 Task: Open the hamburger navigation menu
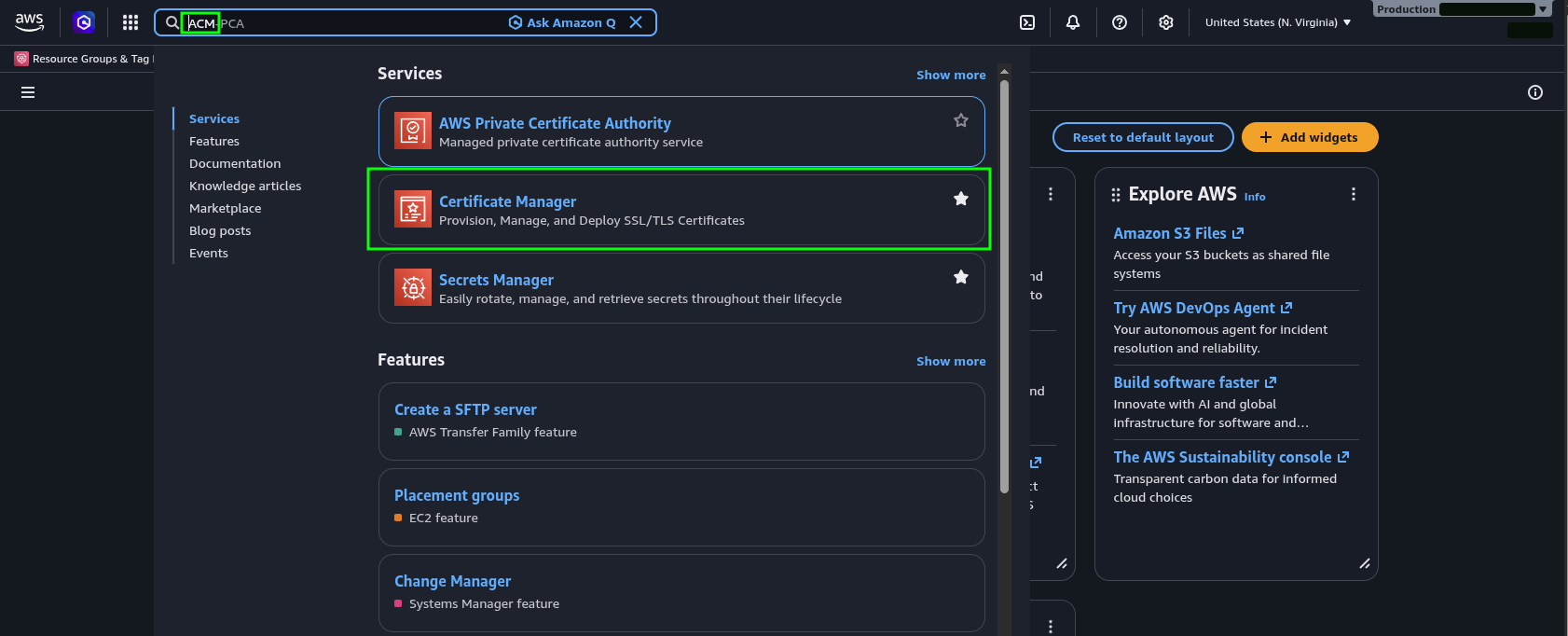[28, 92]
